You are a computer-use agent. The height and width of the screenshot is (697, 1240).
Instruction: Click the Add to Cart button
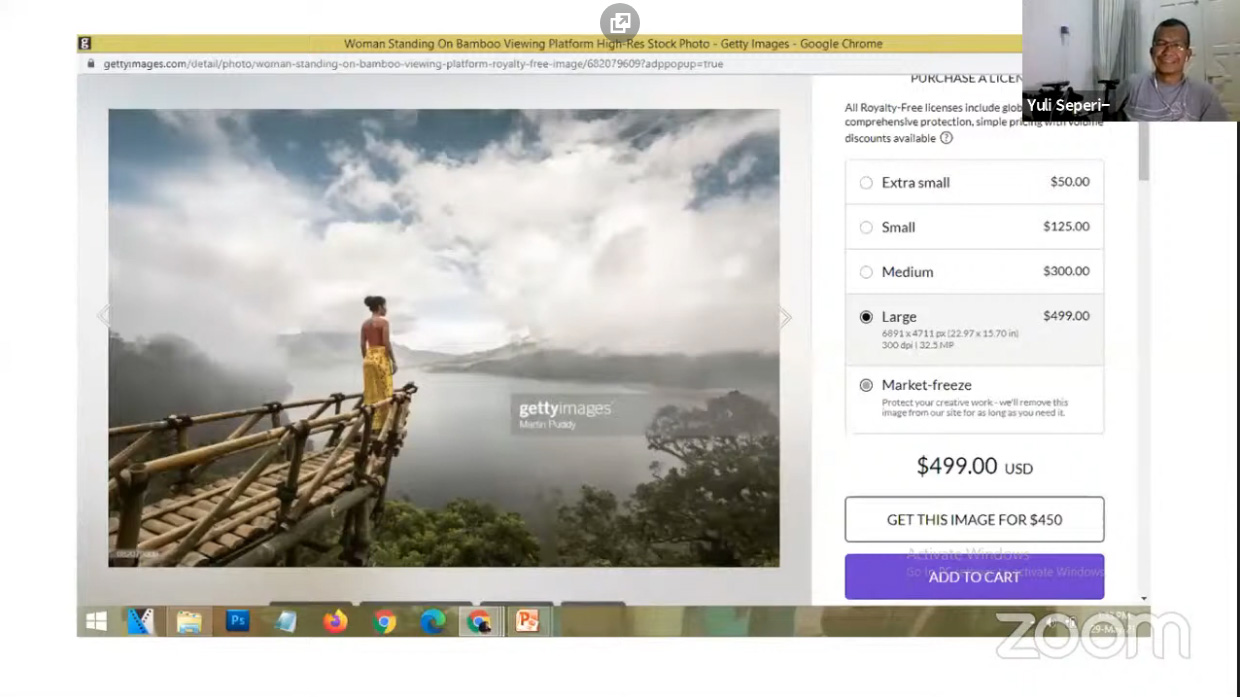[x=974, y=577]
